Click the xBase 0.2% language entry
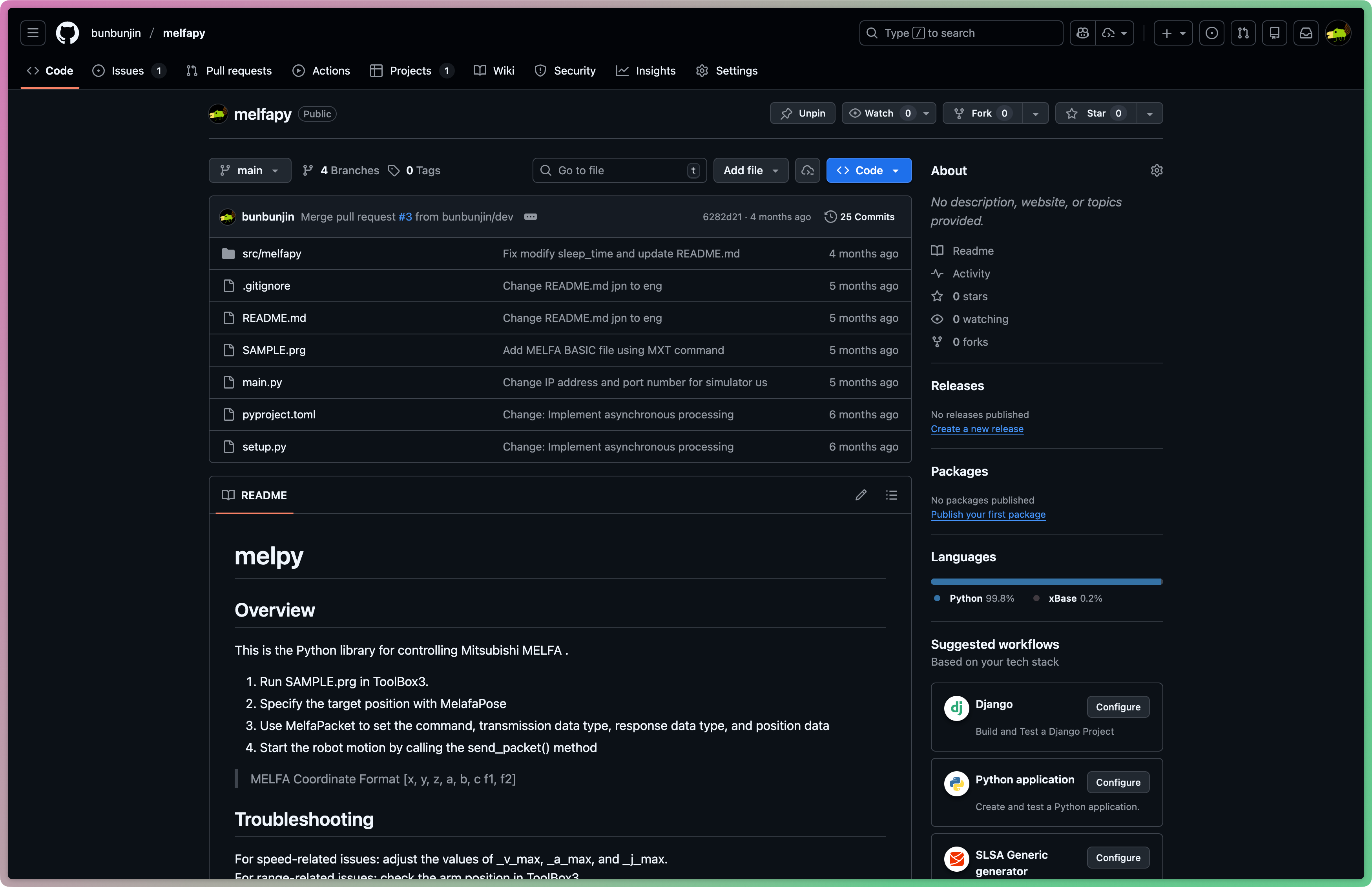This screenshot has height=887, width=1372. (x=1068, y=599)
